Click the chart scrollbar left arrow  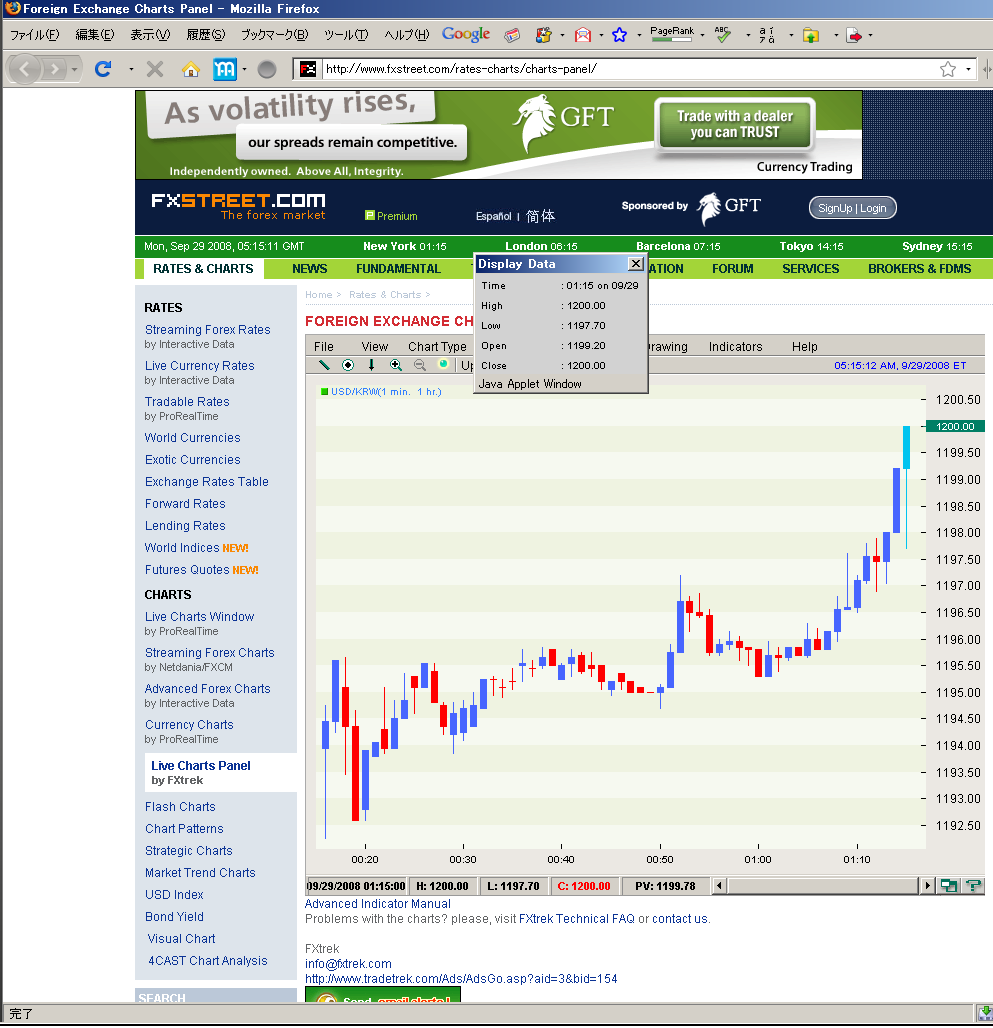click(x=719, y=886)
